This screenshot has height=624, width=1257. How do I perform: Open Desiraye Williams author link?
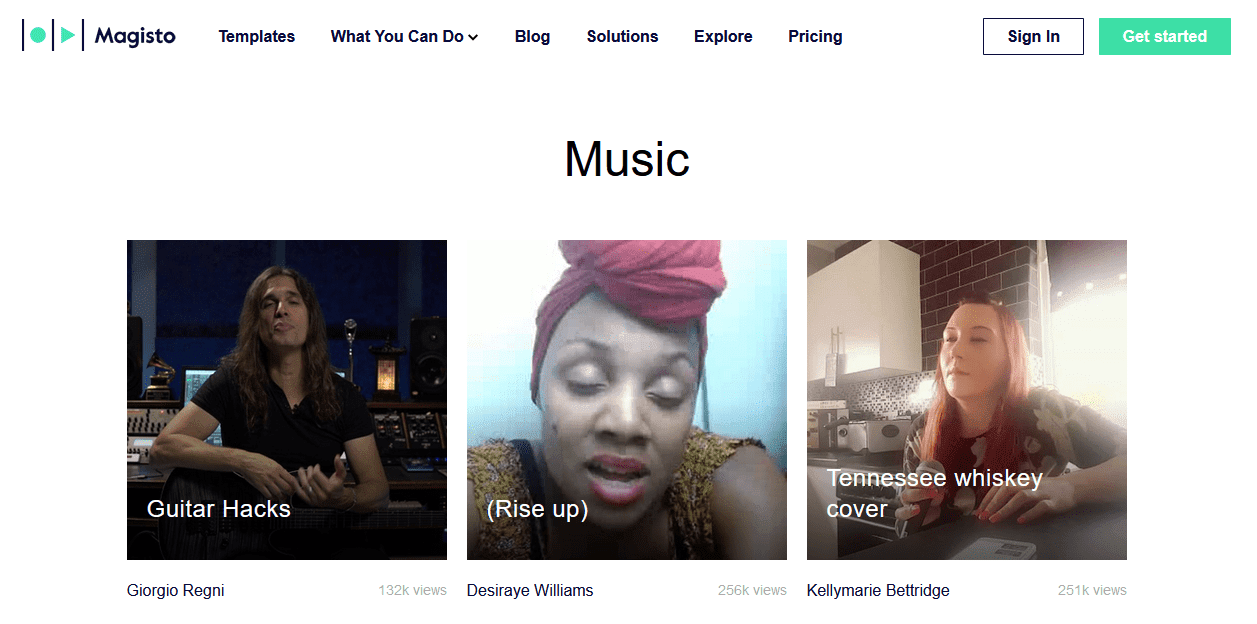(x=530, y=590)
